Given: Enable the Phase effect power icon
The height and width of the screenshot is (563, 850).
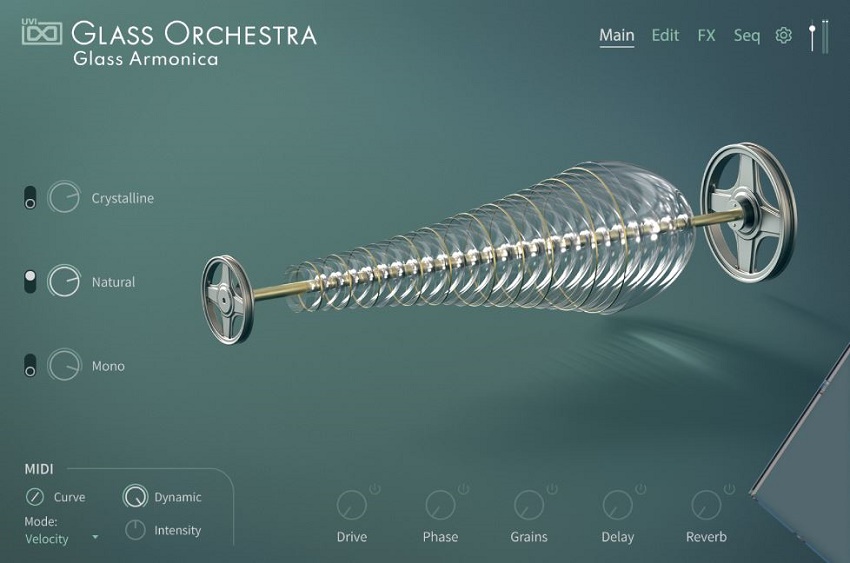Looking at the screenshot, I should pos(463,489).
